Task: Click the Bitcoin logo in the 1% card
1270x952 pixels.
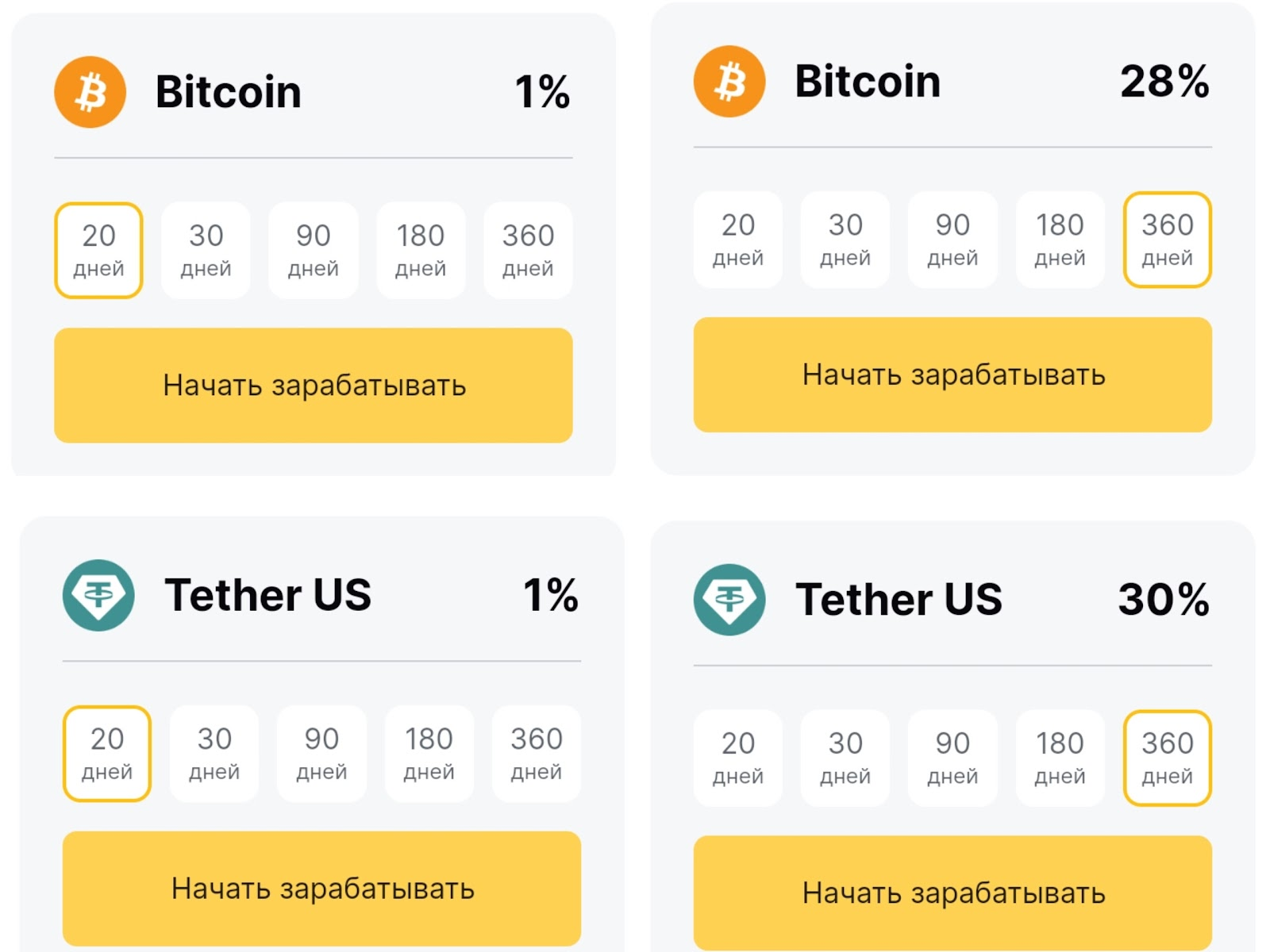Action: click(90, 92)
